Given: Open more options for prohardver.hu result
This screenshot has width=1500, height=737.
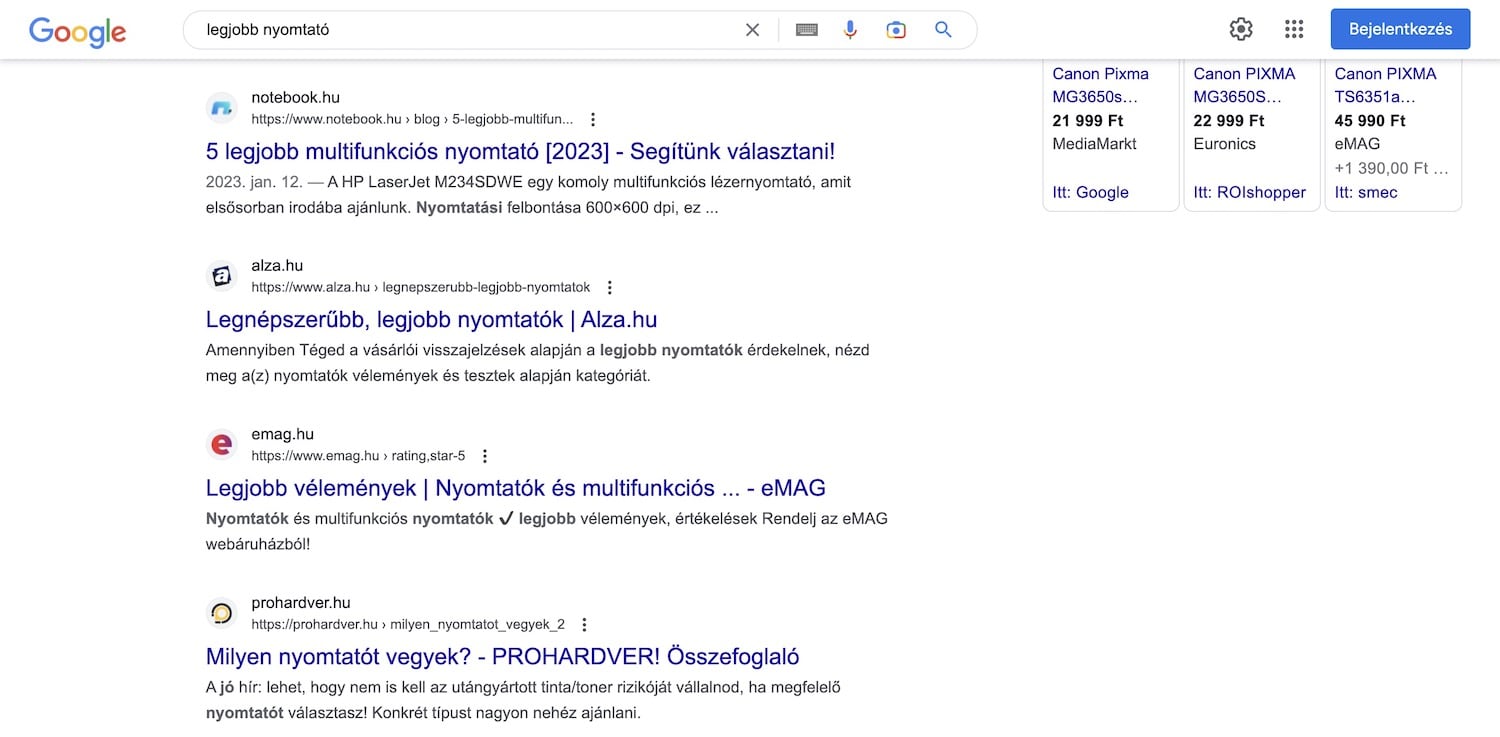Looking at the screenshot, I should [585, 624].
